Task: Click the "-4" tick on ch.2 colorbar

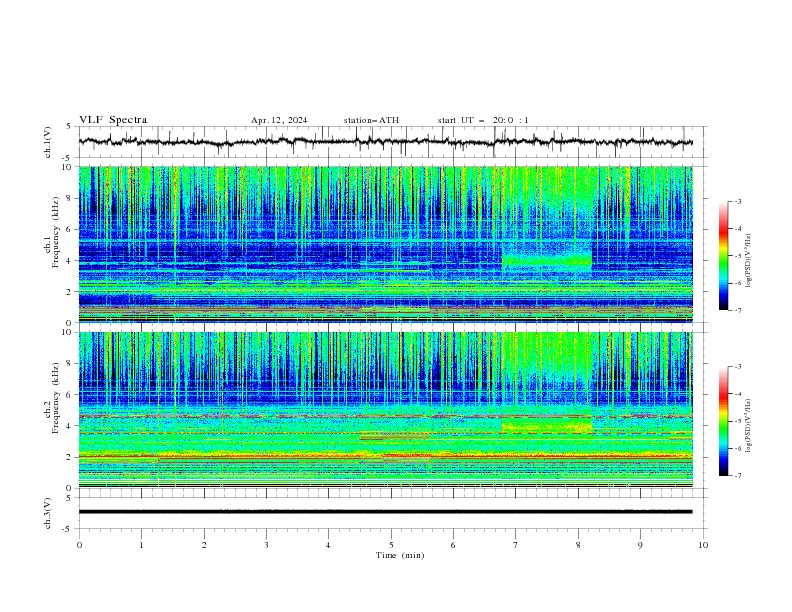Action: 738,394
